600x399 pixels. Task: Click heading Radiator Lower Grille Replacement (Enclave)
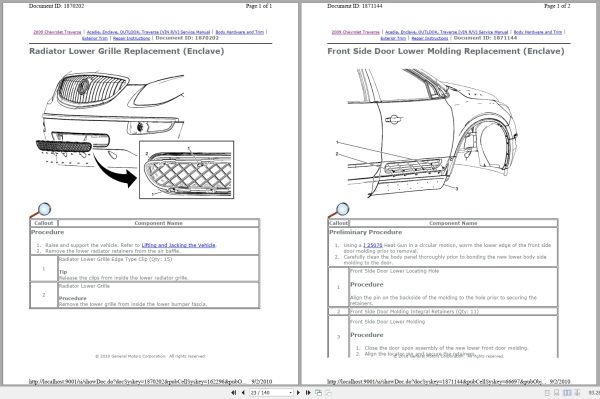pos(127,51)
